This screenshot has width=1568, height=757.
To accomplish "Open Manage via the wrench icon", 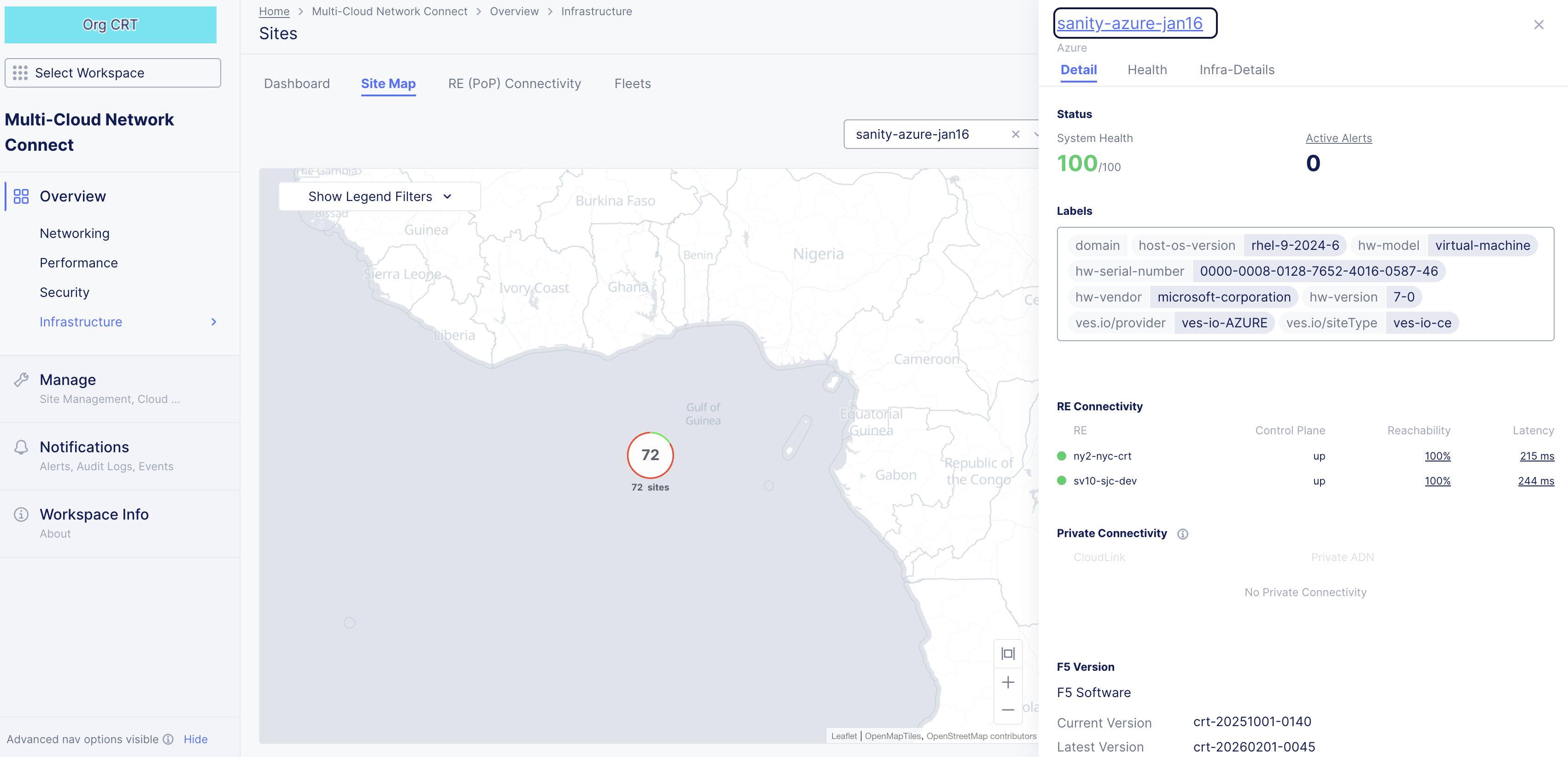I will tap(21, 380).
